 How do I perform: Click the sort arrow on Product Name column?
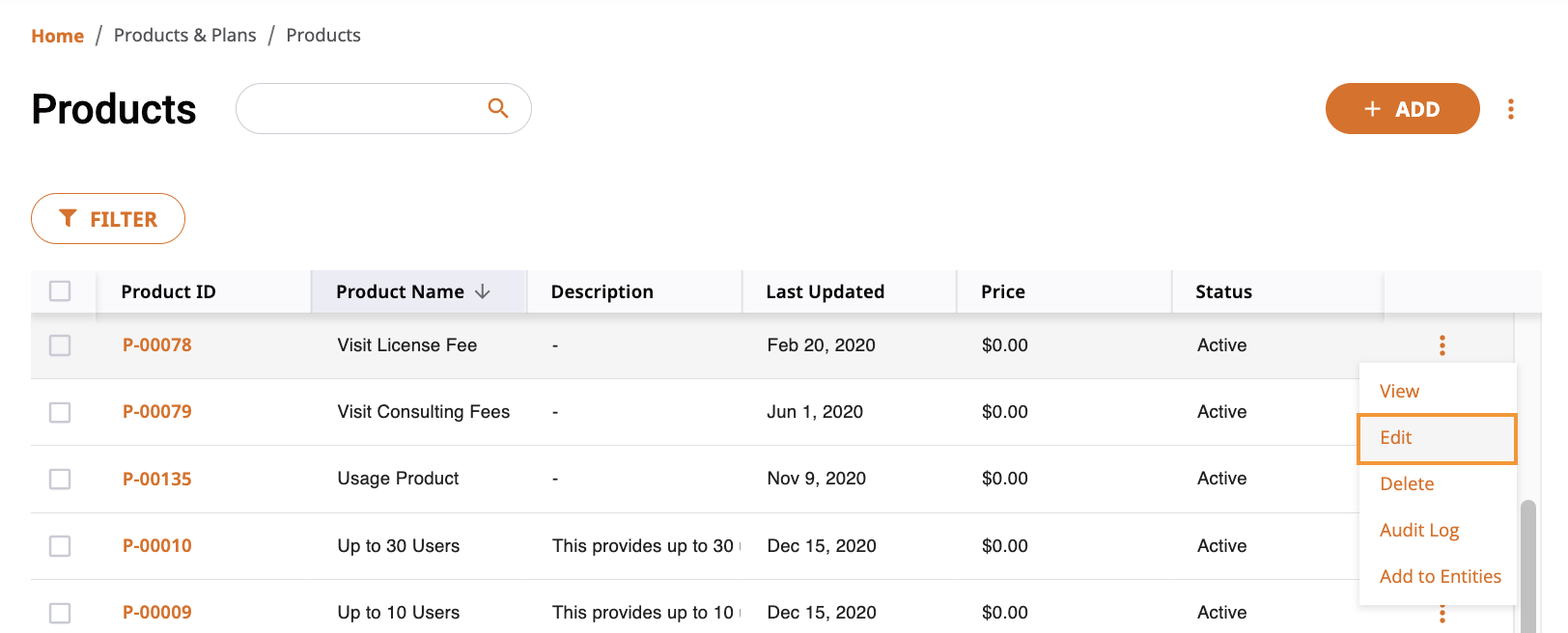coord(482,290)
